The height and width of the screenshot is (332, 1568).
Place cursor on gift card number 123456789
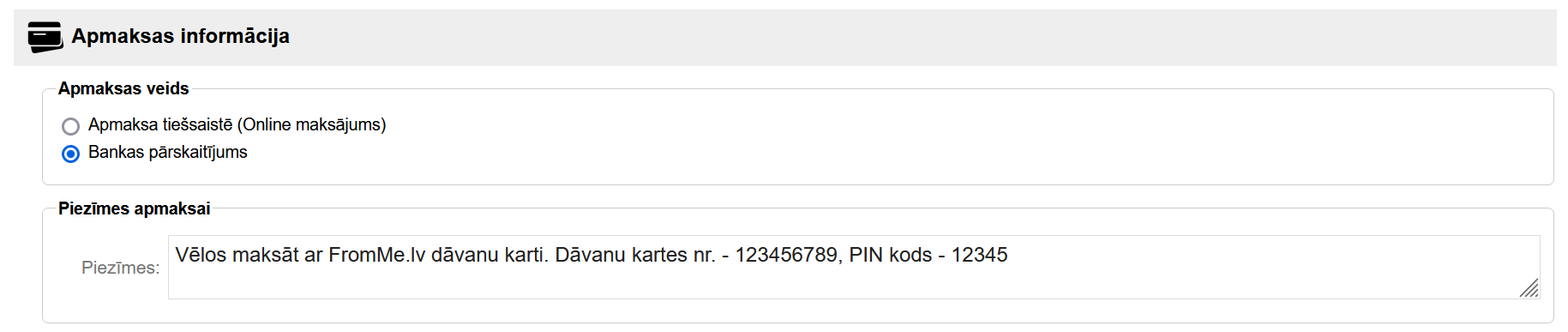click(786, 255)
